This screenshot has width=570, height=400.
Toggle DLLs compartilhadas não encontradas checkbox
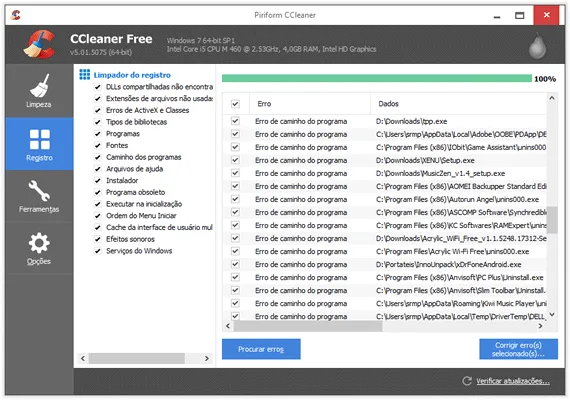(97, 87)
